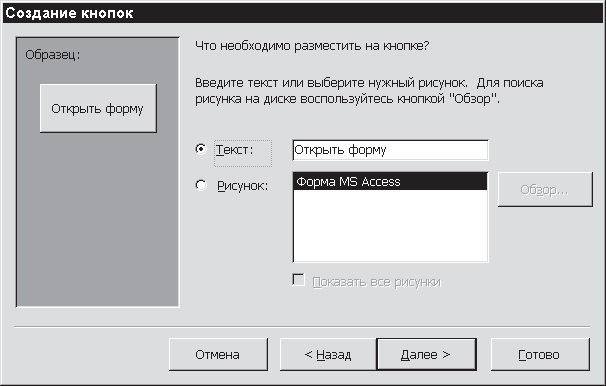Select the Текст radio button
Image resolution: width=606 pixels, height=386 pixels.
pos(201,149)
